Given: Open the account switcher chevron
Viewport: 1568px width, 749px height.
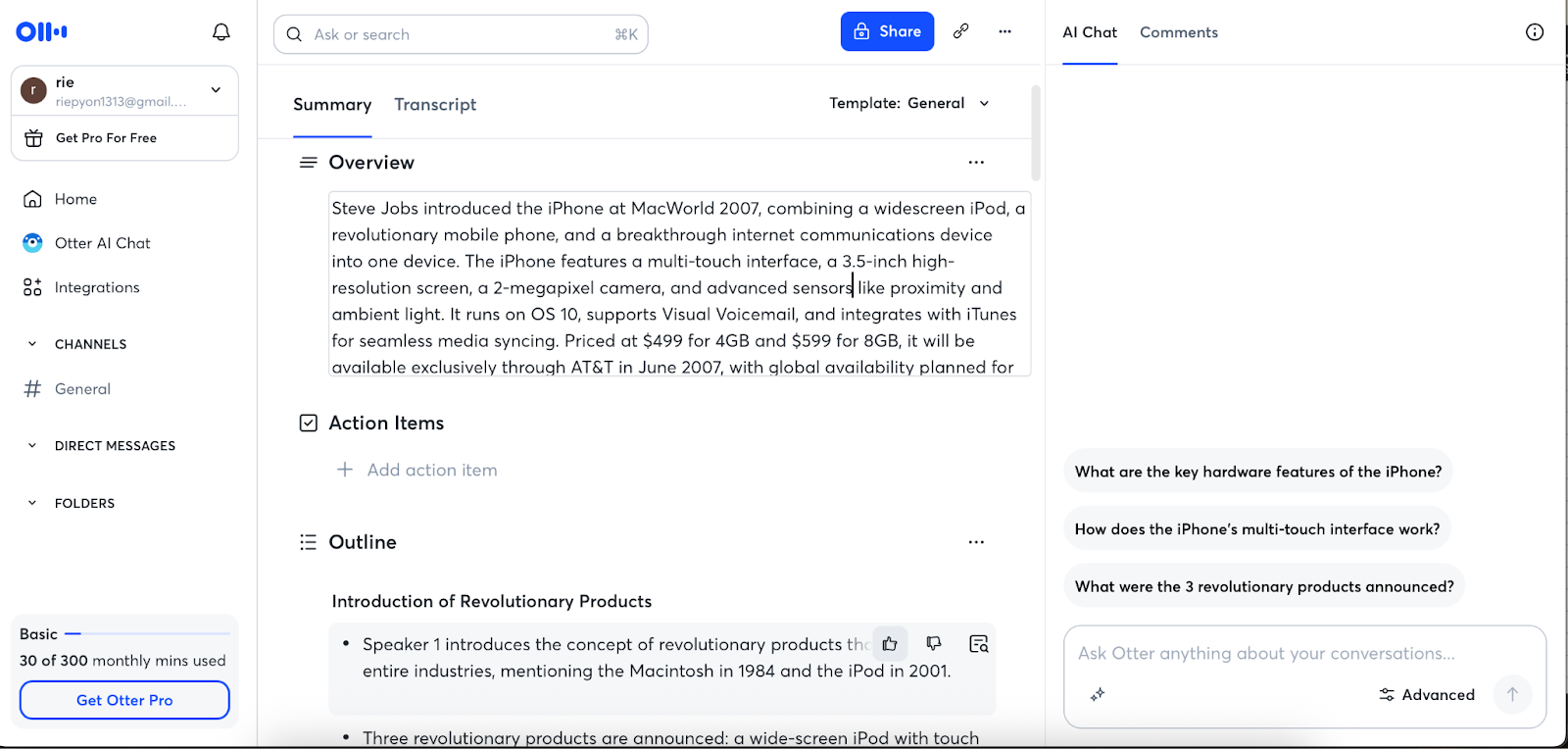Looking at the screenshot, I should (x=216, y=90).
